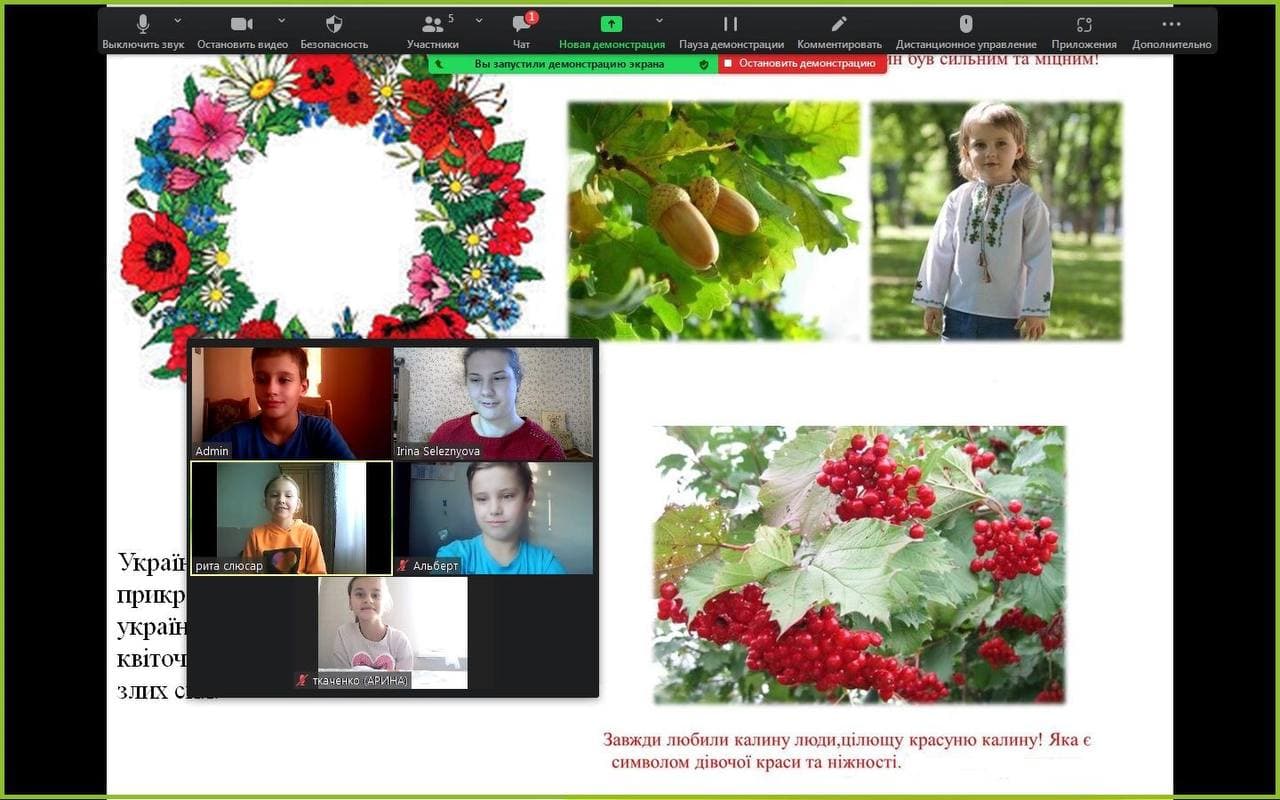This screenshot has height=800, width=1280.
Task: Open the Безопасность shield icon
Action: tap(334, 25)
